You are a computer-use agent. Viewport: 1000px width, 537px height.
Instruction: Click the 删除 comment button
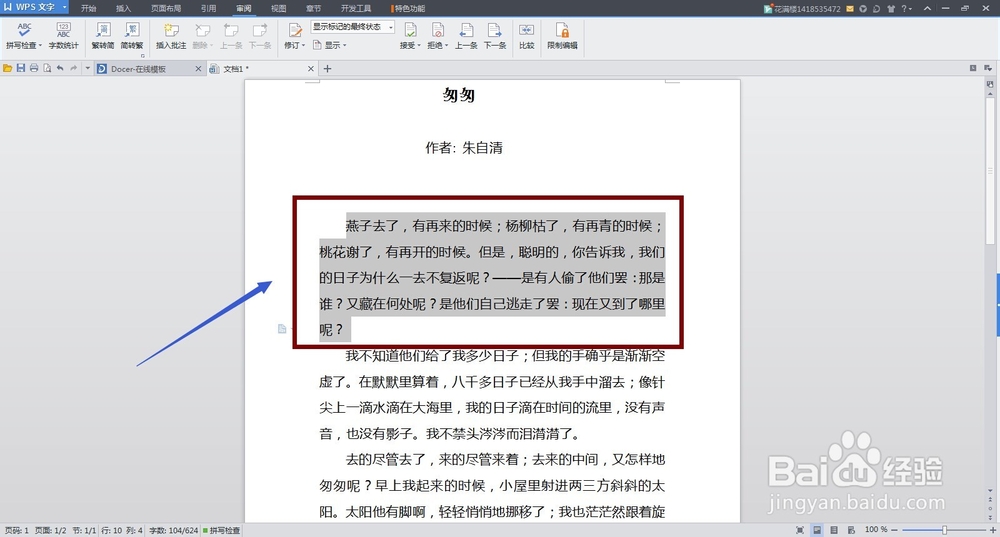tap(202, 36)
